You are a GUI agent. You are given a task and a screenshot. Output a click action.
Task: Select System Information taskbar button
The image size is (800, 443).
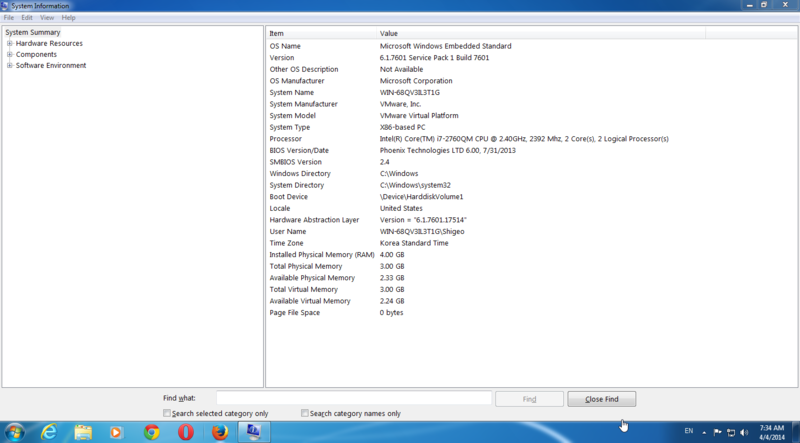coord(254,432)
